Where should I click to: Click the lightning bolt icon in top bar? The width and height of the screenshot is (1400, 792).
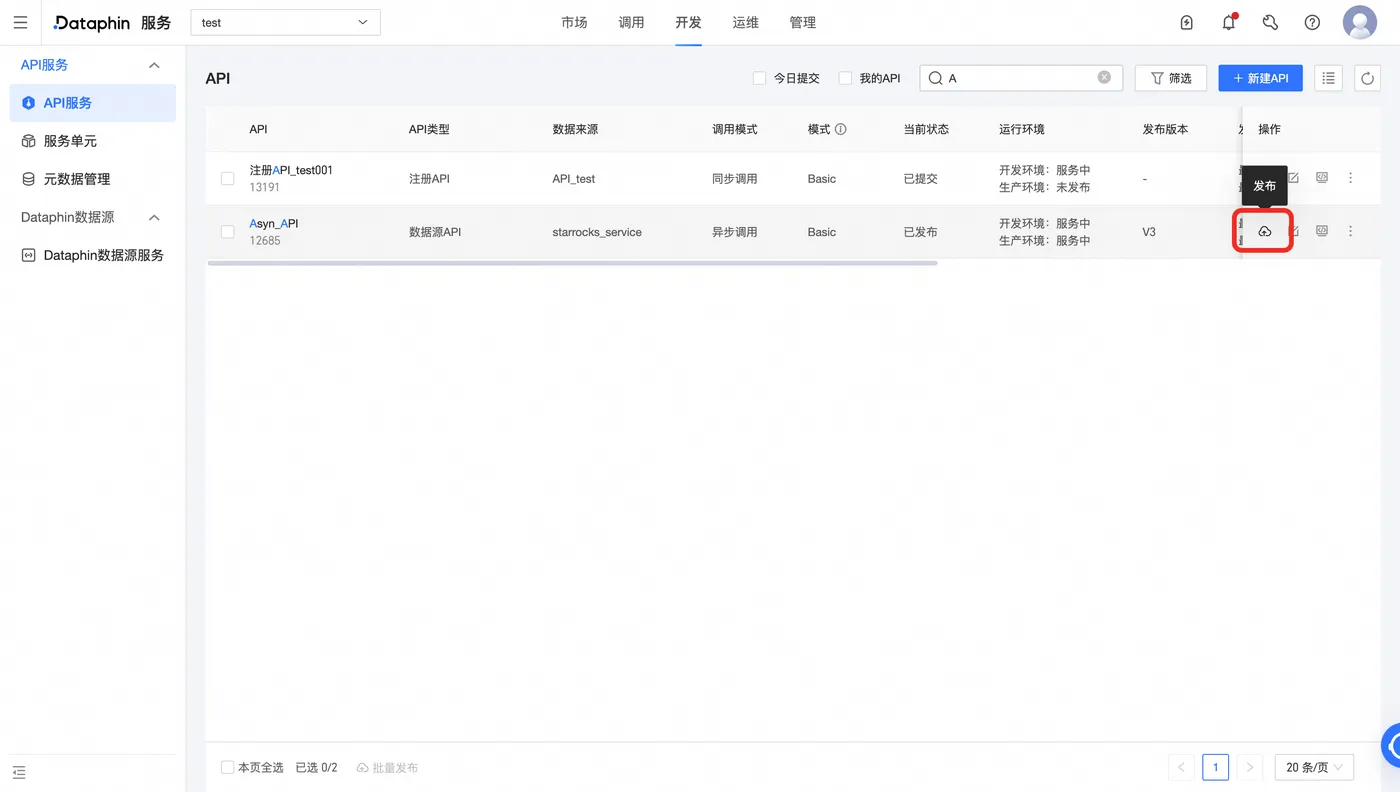[x=1187, y=22]
